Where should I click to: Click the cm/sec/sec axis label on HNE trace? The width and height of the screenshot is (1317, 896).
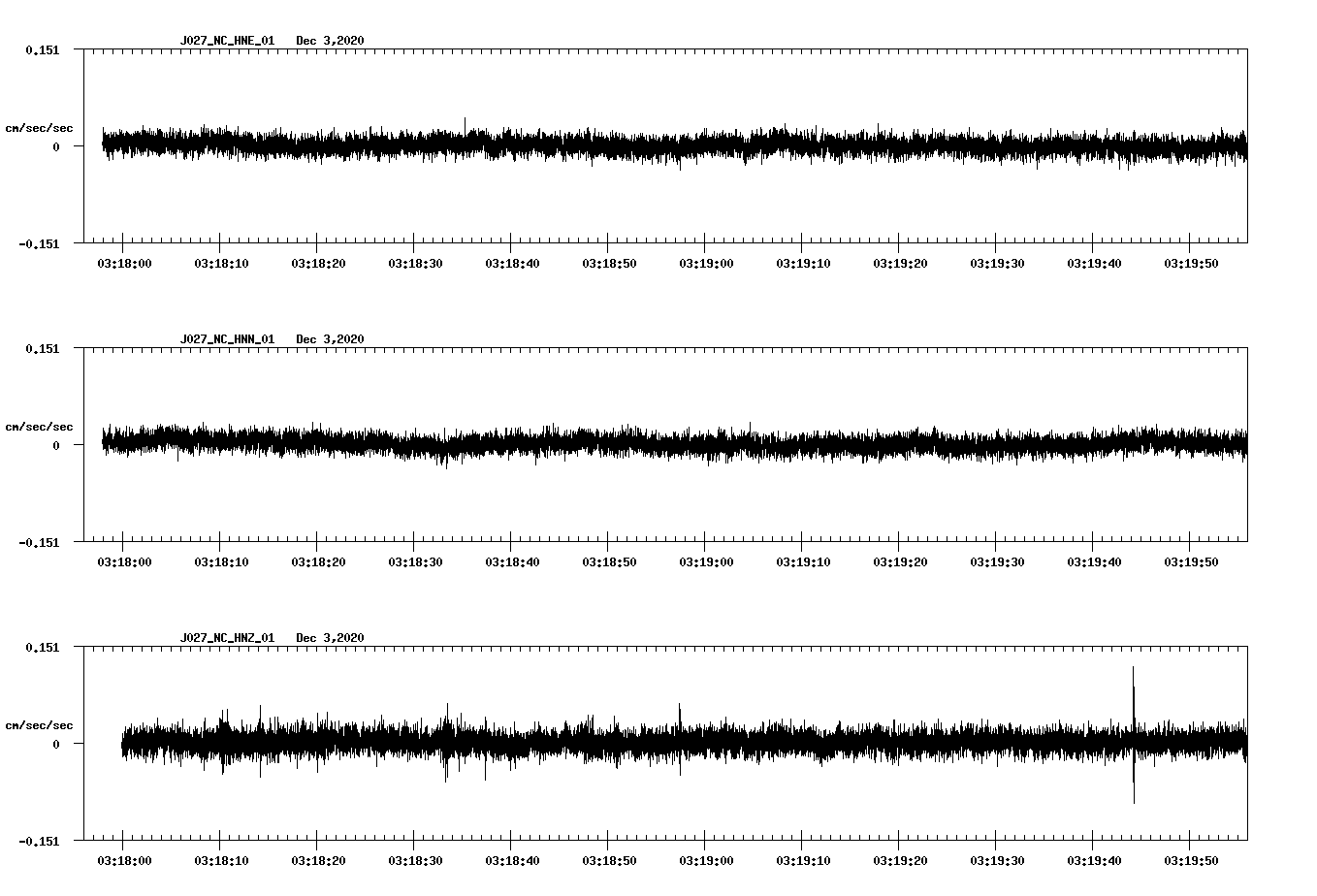(x=40, y=127)
